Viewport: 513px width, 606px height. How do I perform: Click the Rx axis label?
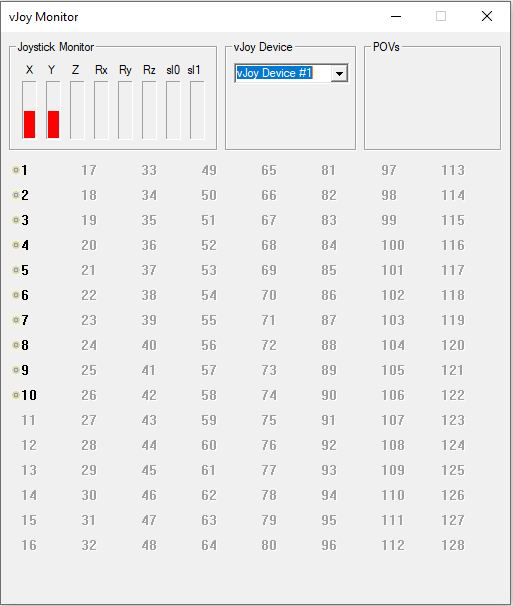pyautogui.click(x=101, y=70)
